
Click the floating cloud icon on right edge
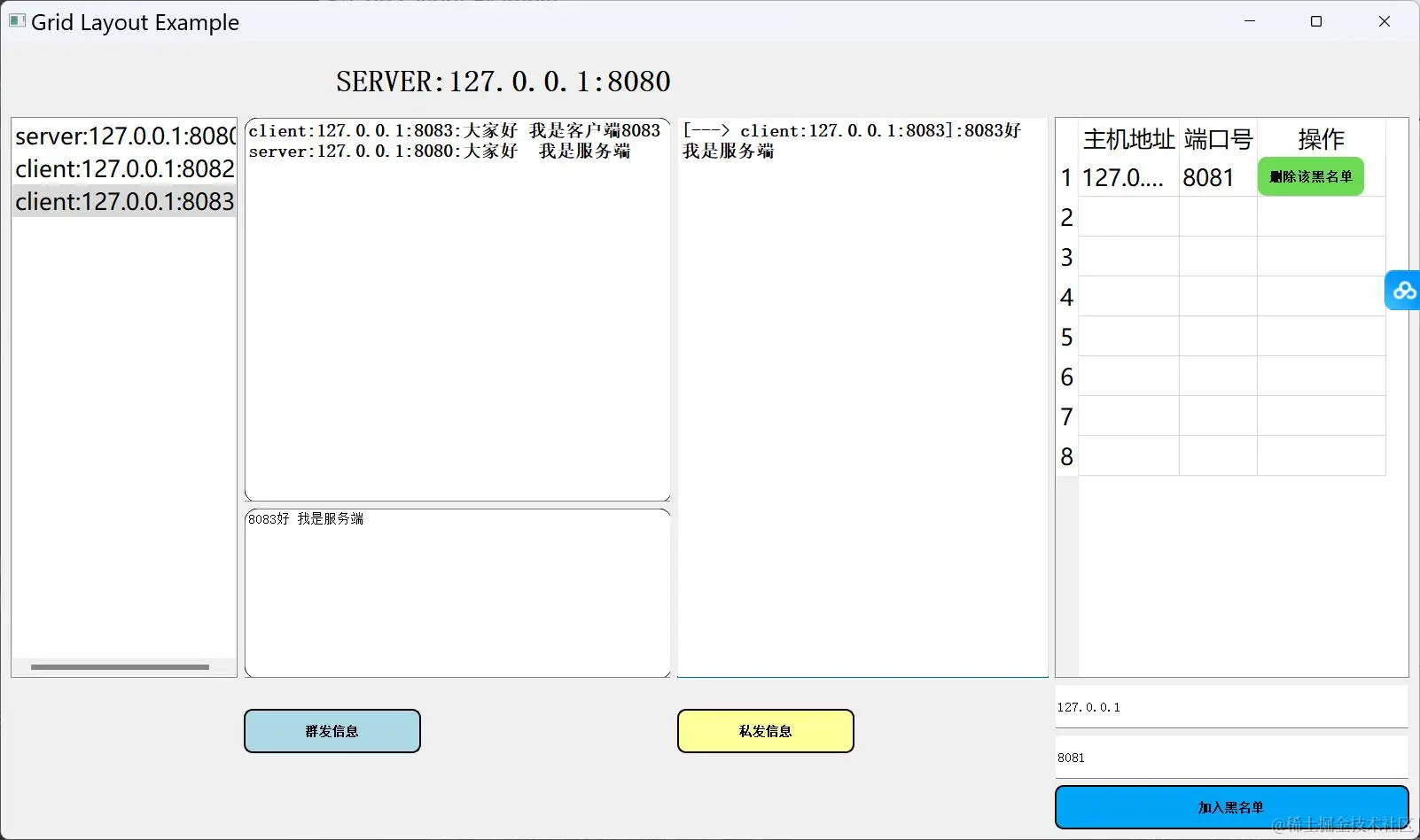1403,290
